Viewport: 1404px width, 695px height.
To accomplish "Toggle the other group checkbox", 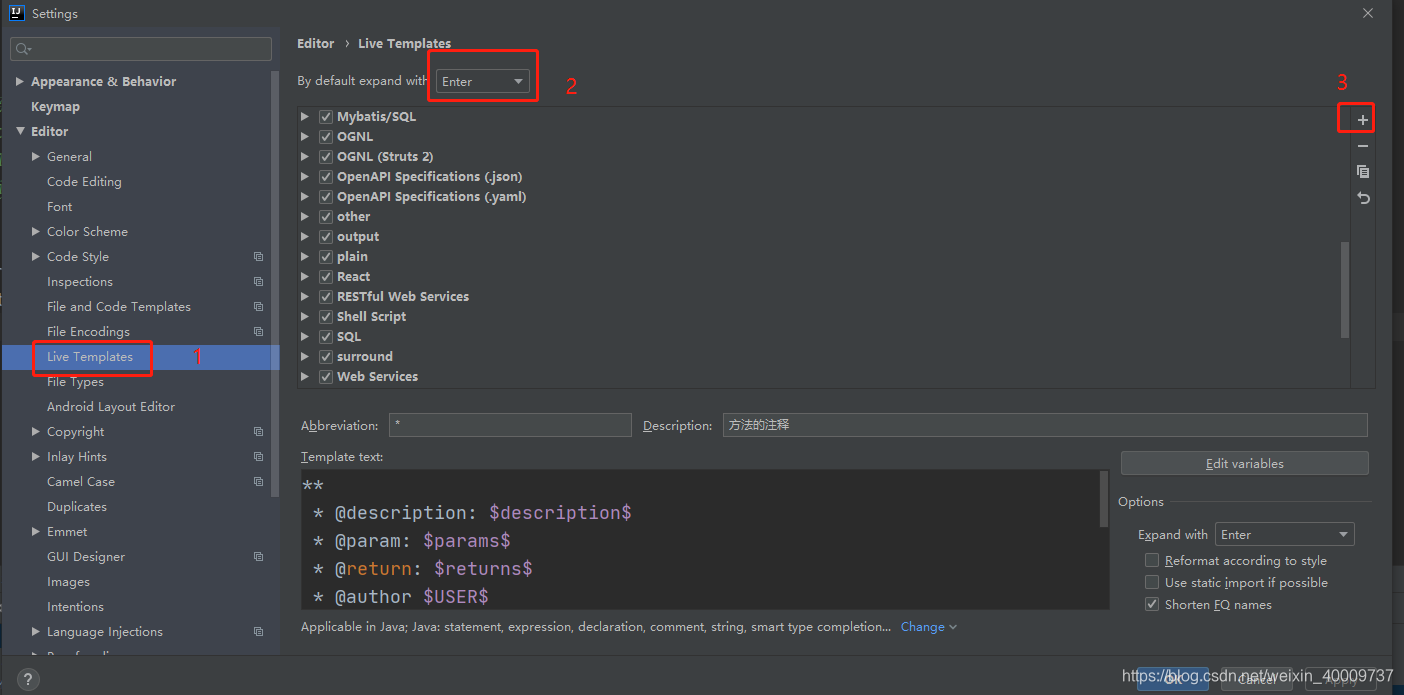I will [326, 217].
